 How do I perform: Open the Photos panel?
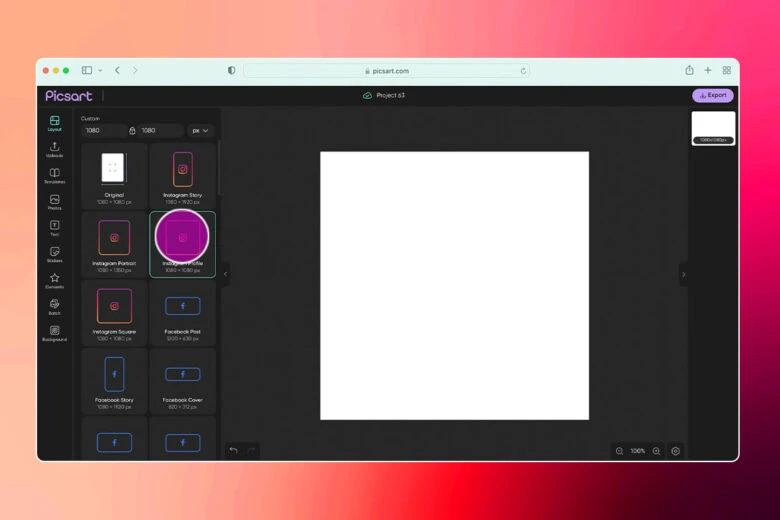click(54, 202)
